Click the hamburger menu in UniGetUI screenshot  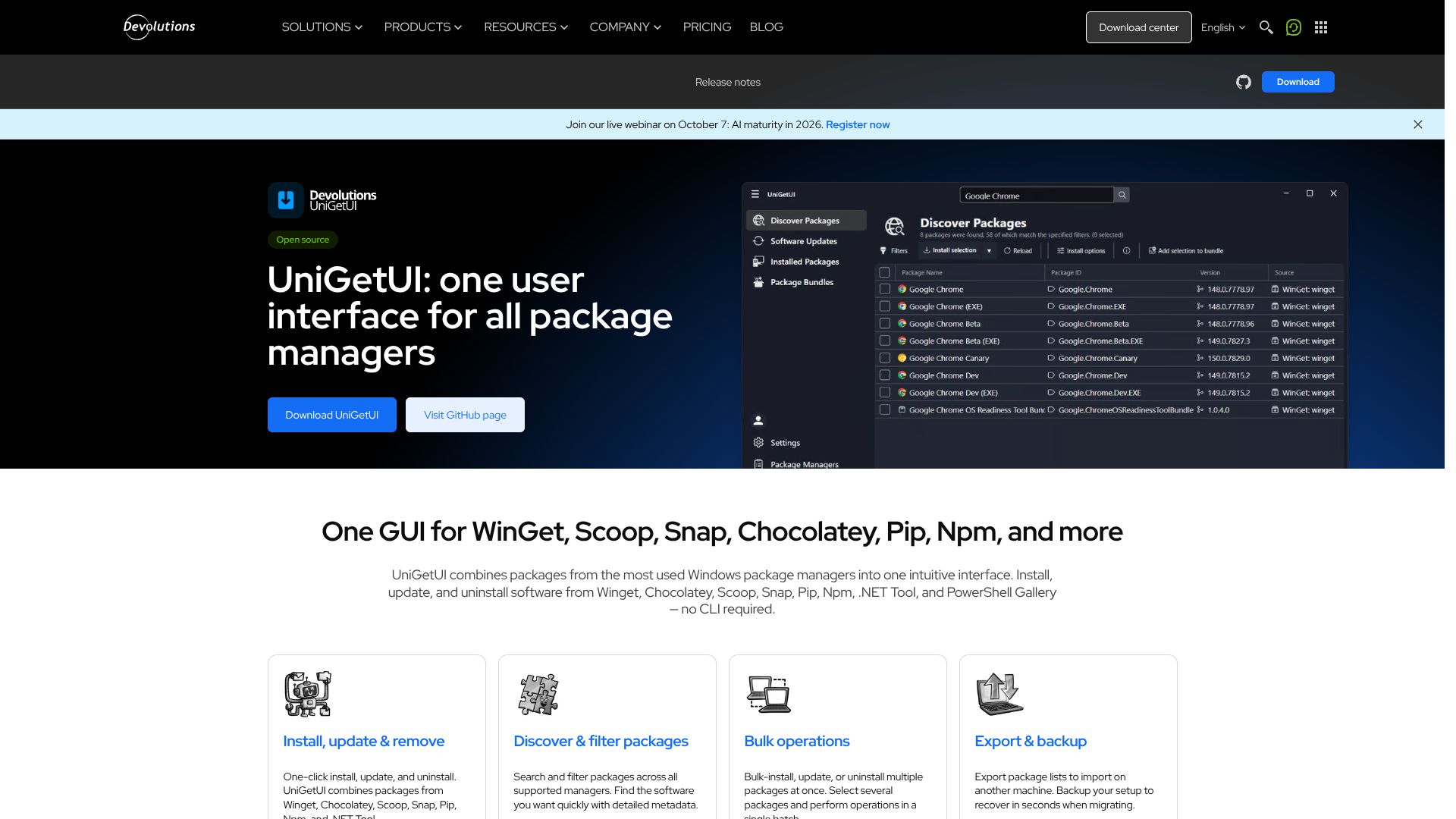[755, 194]
